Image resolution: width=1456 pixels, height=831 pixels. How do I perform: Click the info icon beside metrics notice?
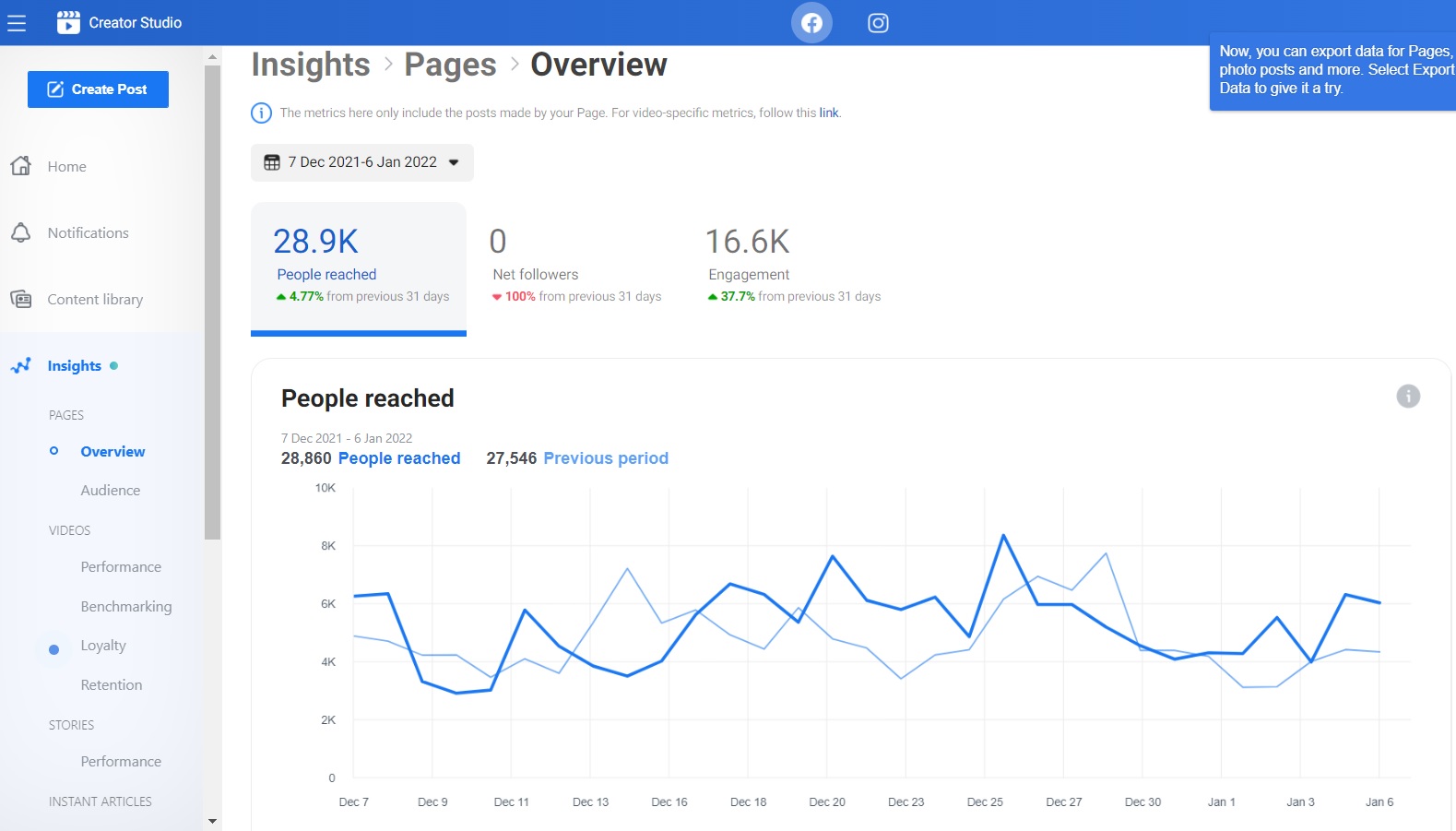click(262, 113)
